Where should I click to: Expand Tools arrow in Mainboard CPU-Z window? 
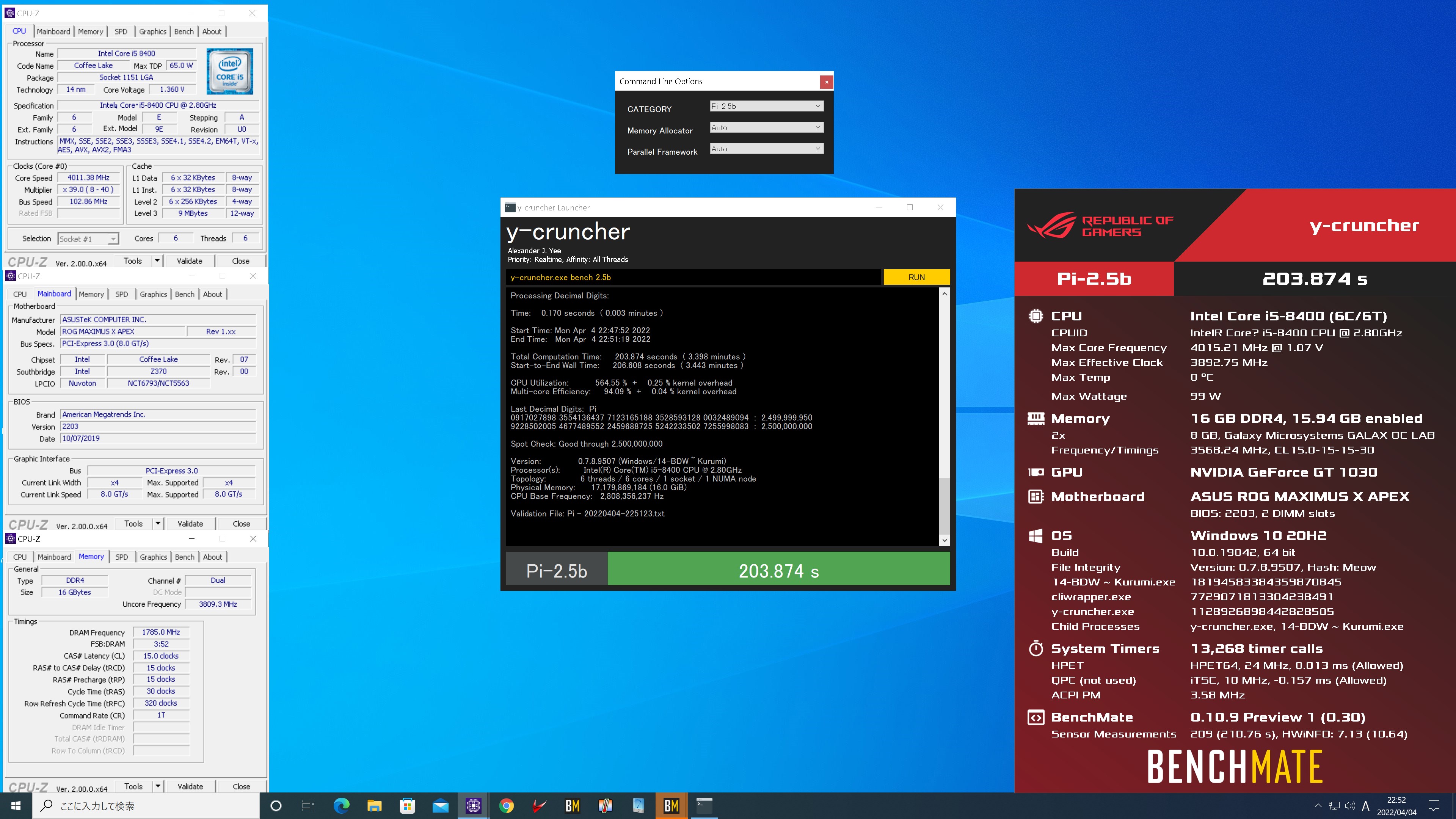[x=158, y=524]
